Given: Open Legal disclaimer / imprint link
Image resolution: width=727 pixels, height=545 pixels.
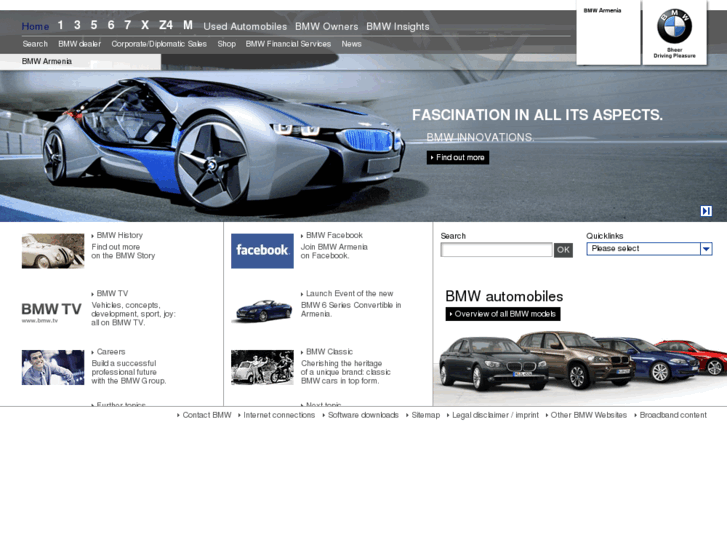Looking at the screenshot, I should pos(495,415).
